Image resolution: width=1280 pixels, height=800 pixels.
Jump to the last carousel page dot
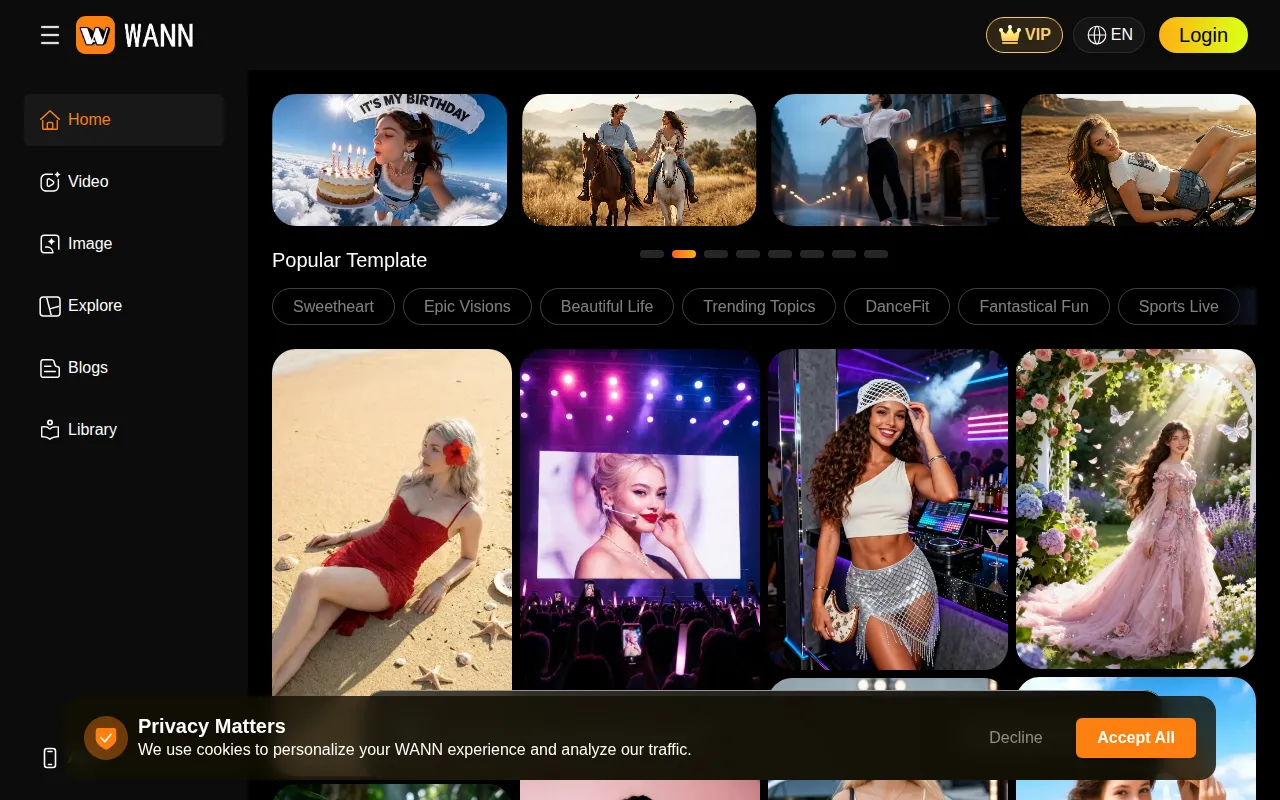pyautogui.click(x=876, y=254)
